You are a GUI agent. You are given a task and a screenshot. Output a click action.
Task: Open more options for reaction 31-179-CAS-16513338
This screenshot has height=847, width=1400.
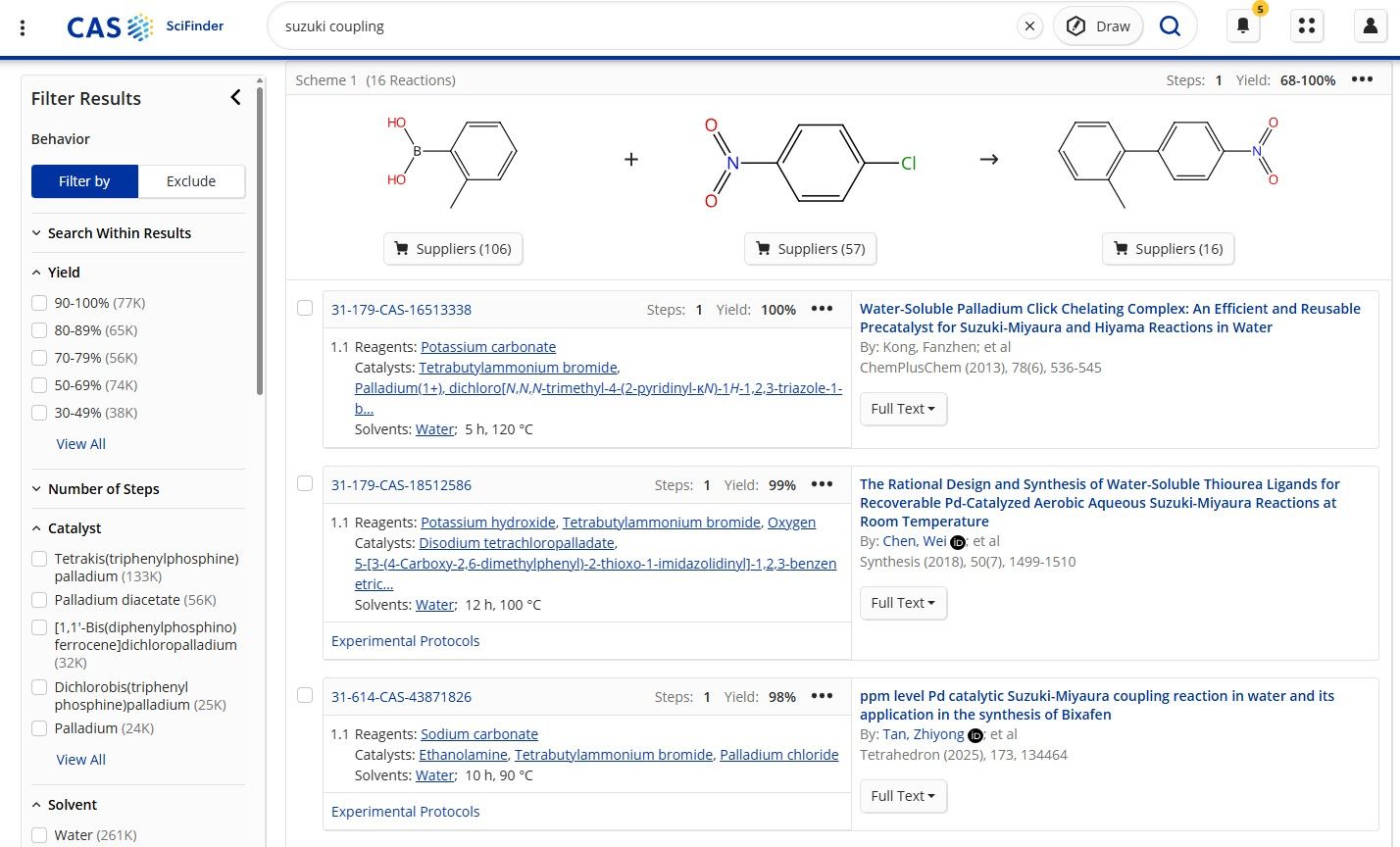pyautogui.click(x=822, y=309)
